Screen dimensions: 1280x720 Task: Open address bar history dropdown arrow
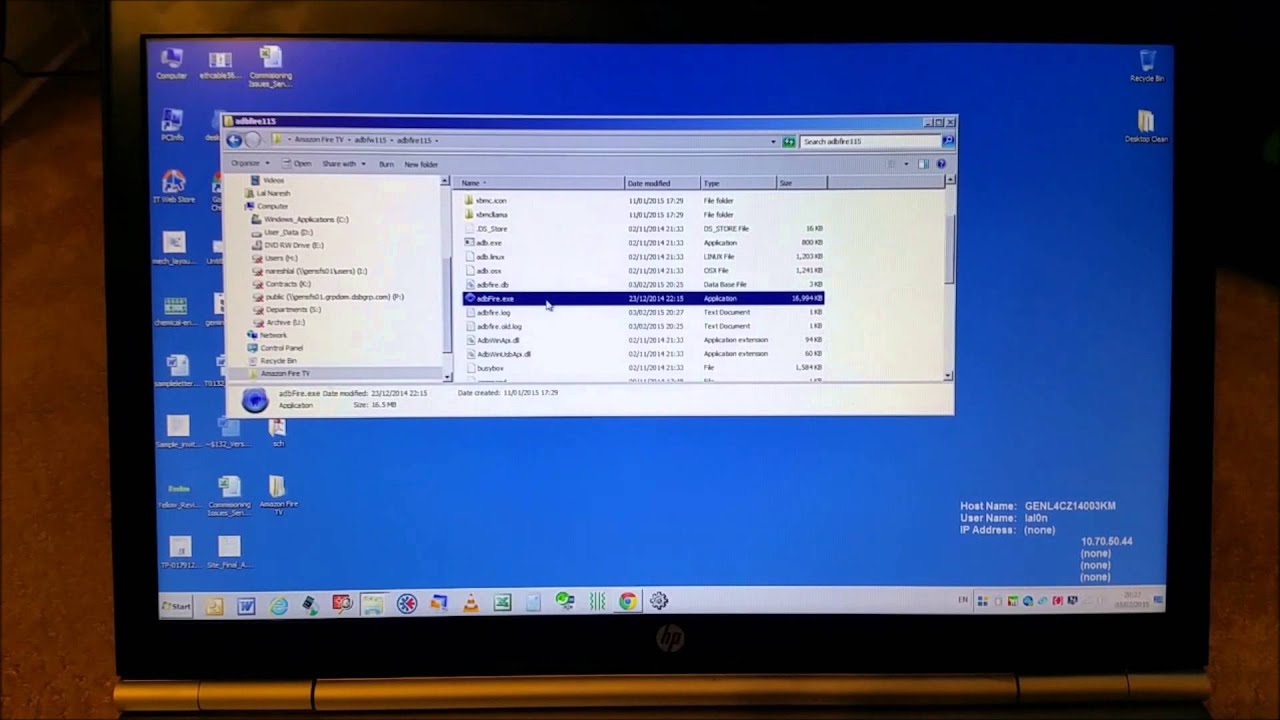click(x=773, y=142)
